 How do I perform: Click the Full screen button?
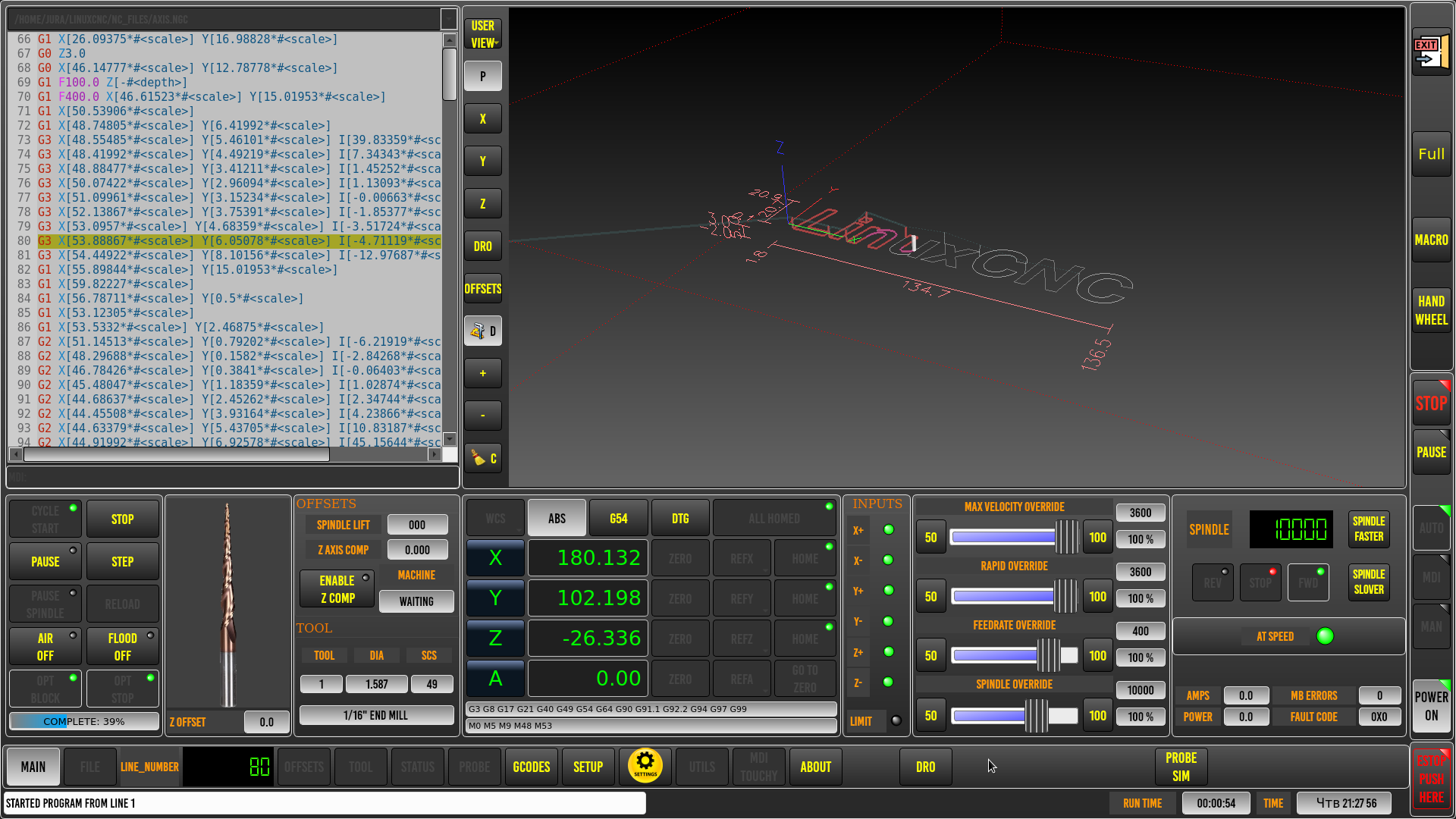click(1431, 154)
